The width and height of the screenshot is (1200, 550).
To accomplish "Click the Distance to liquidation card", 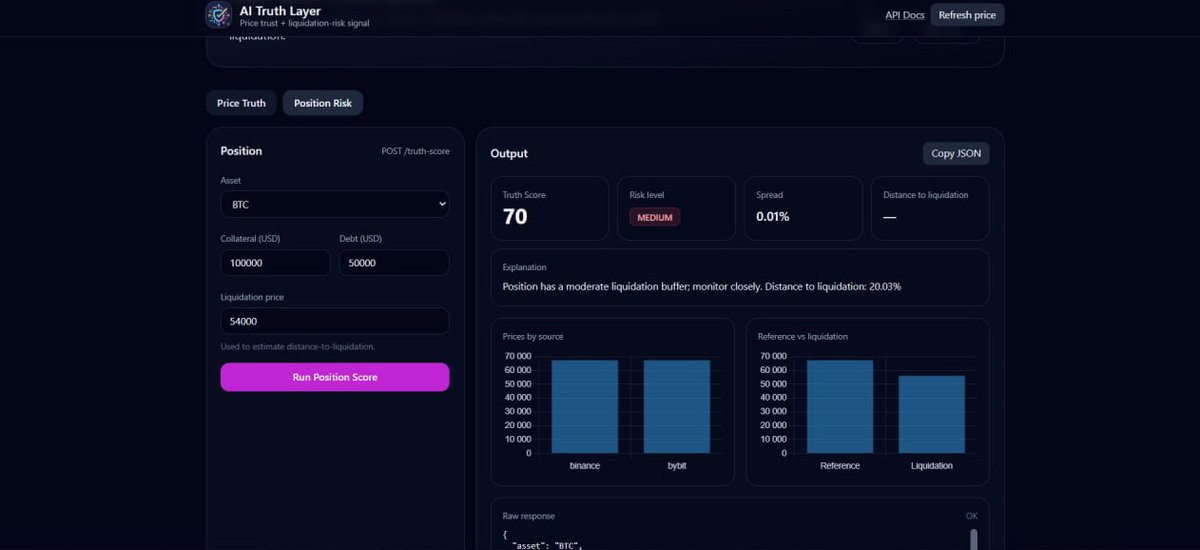I will [x=930, y=208].
